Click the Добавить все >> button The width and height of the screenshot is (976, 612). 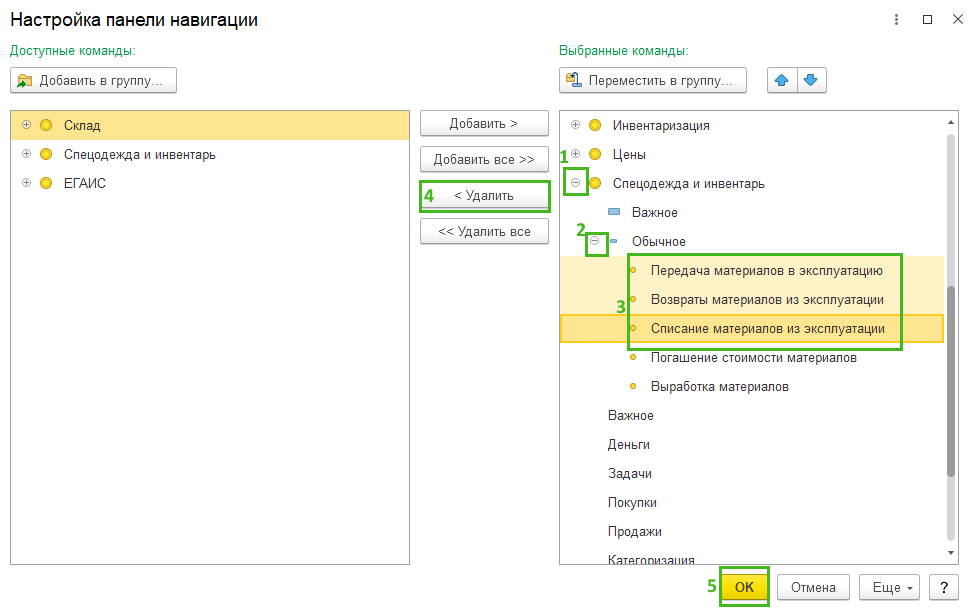(484, 159)
